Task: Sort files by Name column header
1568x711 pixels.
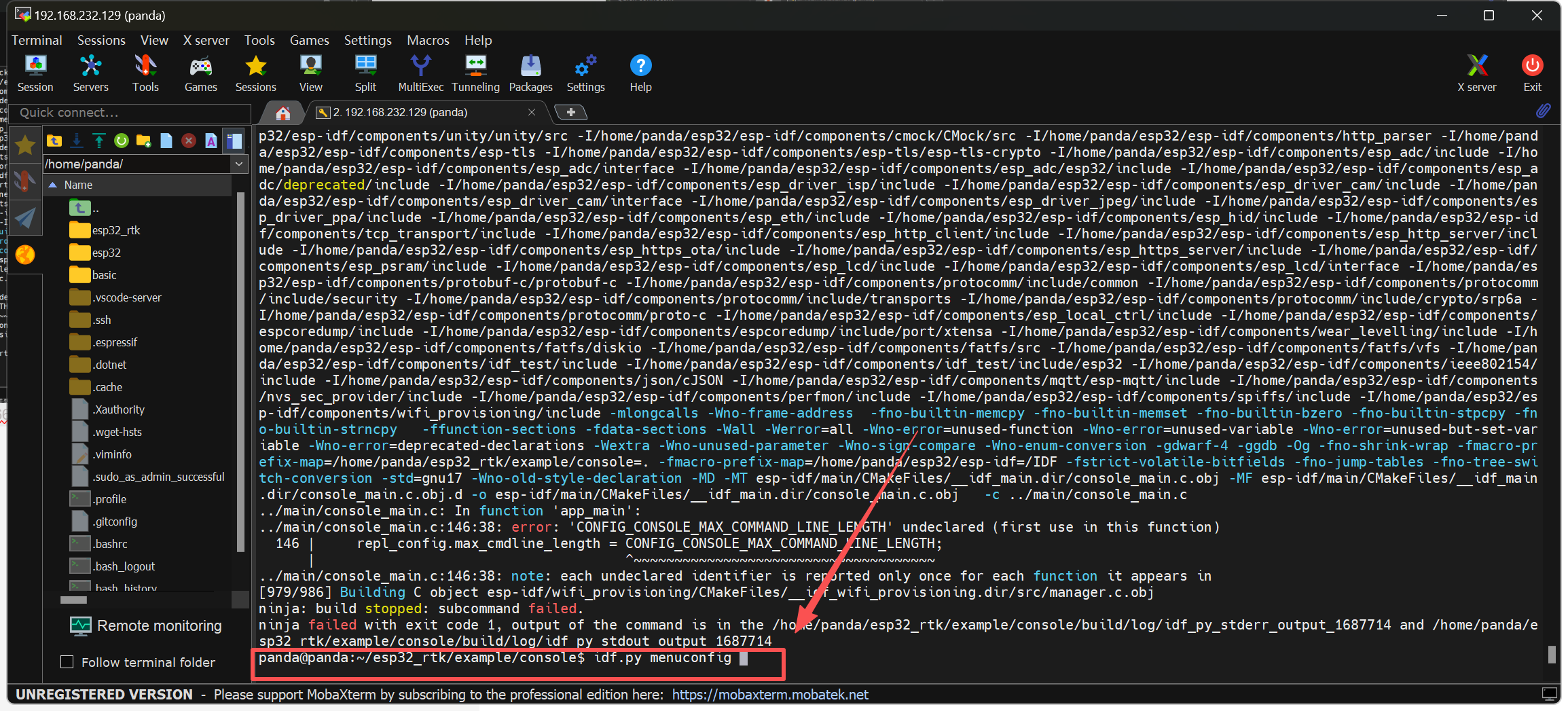Action: coord(138,185)
